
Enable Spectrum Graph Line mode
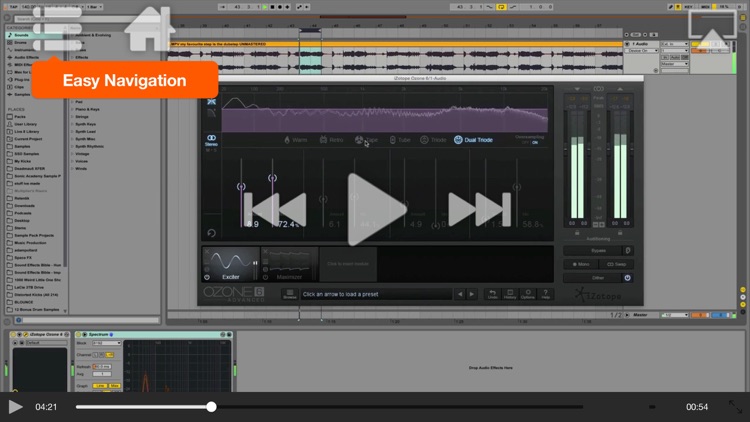tap(99, 386)
